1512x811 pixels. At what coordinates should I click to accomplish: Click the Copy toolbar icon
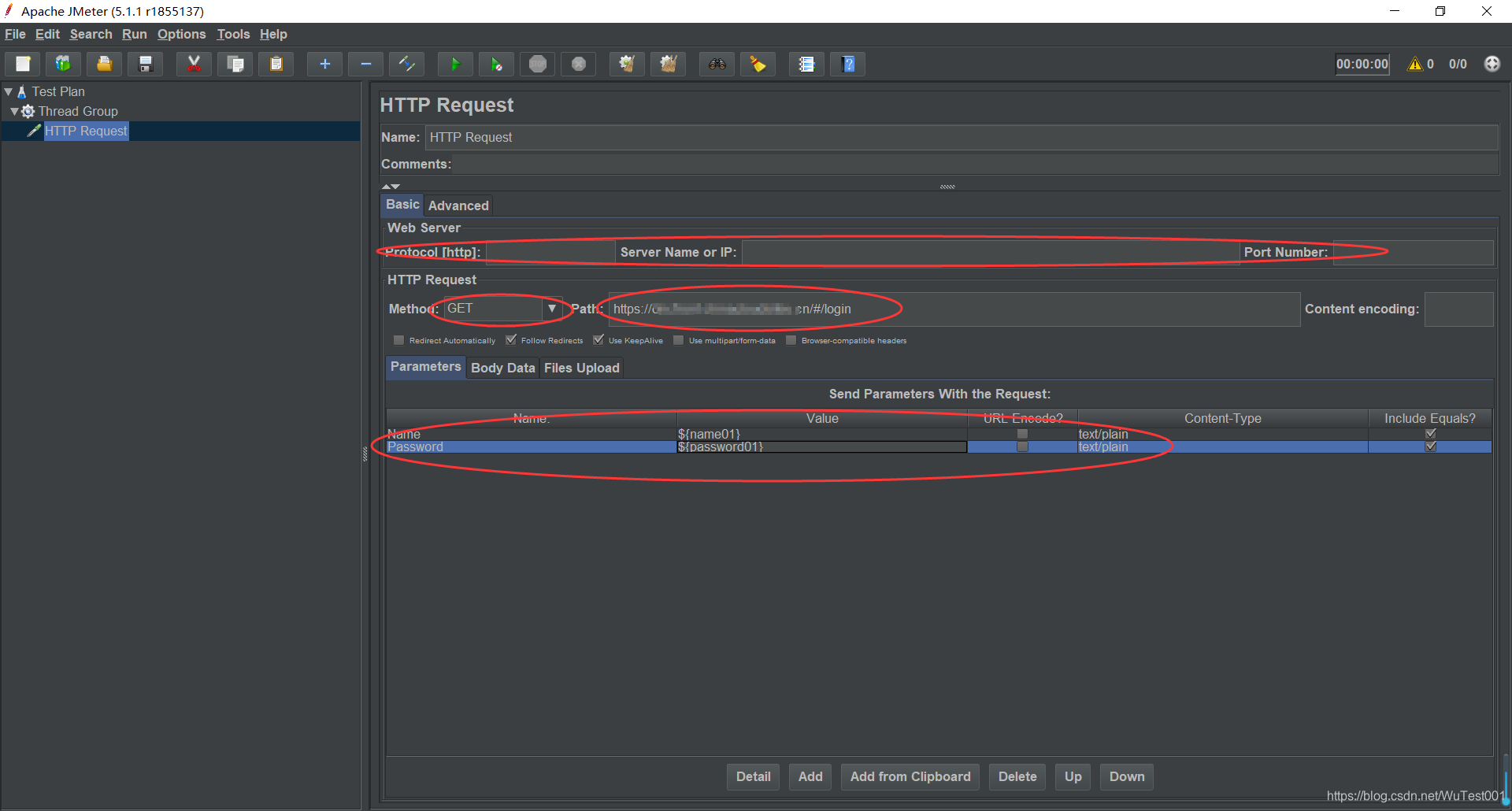(x=235, y=64)
